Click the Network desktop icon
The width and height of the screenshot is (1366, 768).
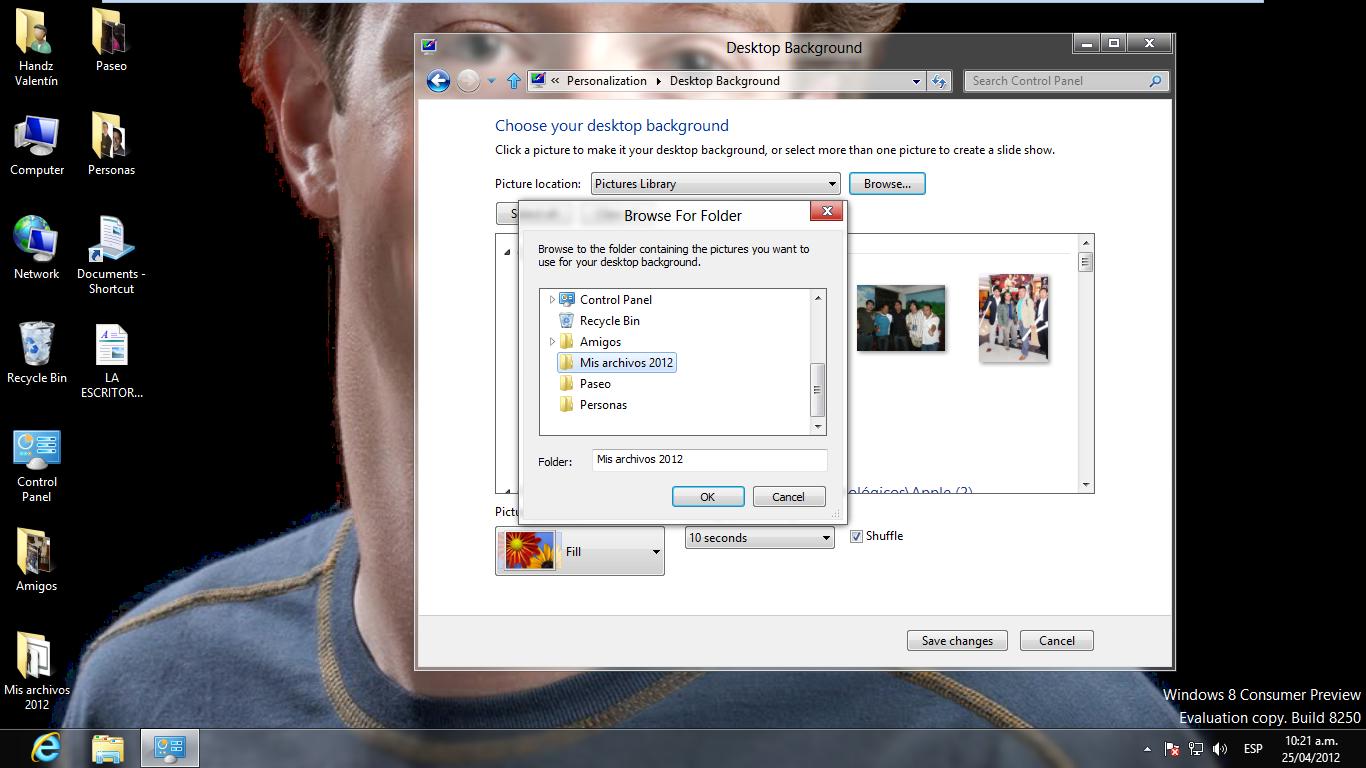point(37,247)
